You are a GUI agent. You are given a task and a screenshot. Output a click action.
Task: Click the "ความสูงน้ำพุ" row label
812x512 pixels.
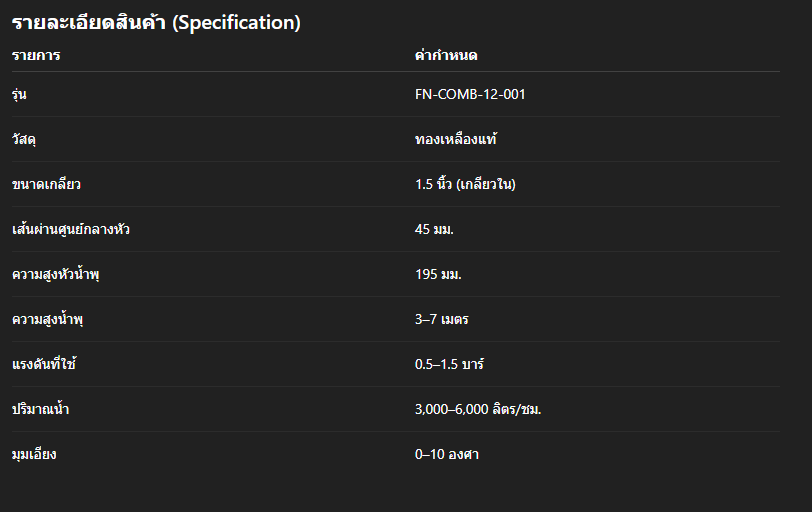click(47, 320)
